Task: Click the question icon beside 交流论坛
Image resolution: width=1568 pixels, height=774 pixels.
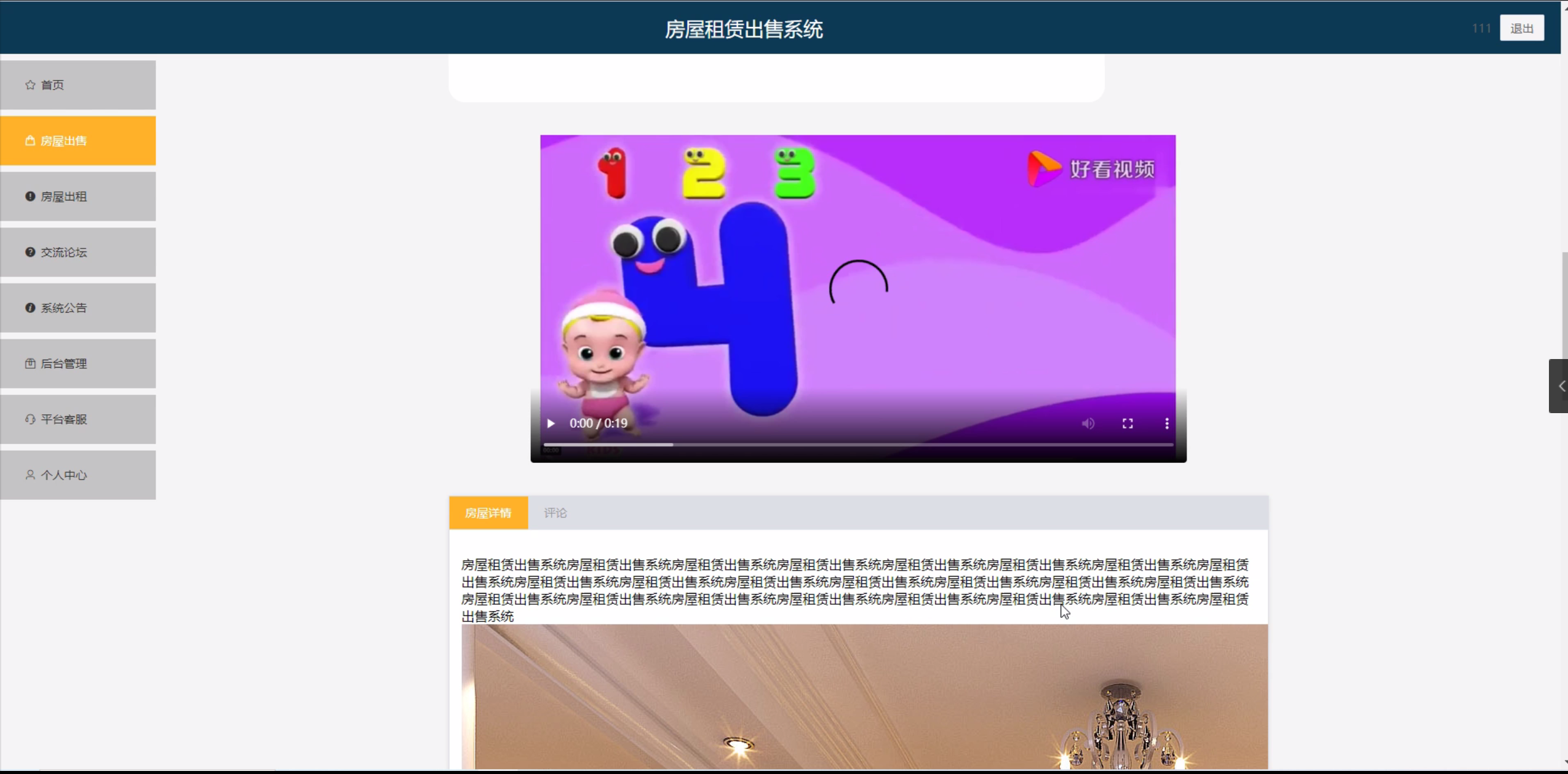Action: click(30, 252)
